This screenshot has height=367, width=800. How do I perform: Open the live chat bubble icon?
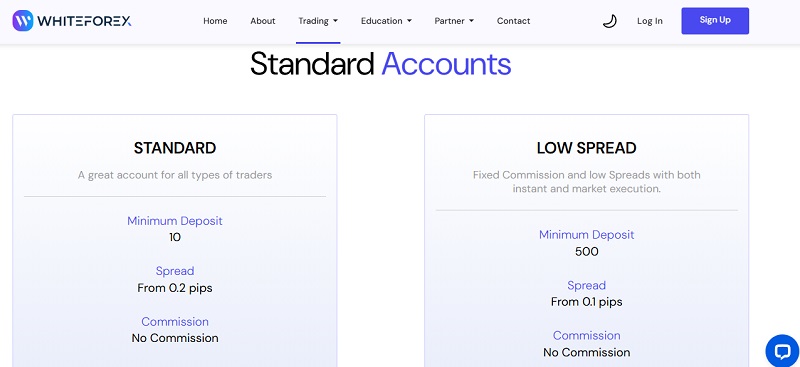[x=782, y=351]
